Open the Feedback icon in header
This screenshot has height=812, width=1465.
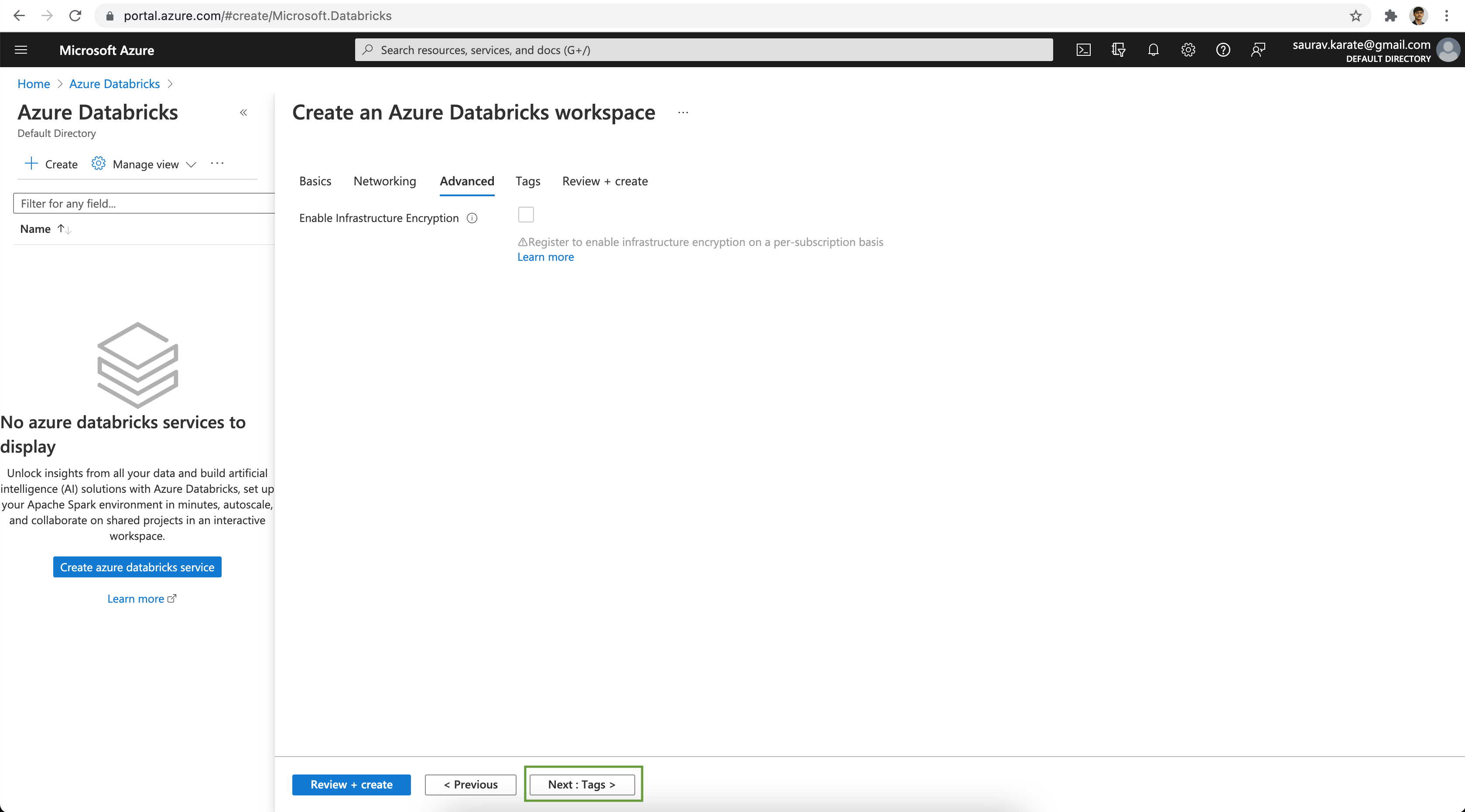pos(1258,50)
